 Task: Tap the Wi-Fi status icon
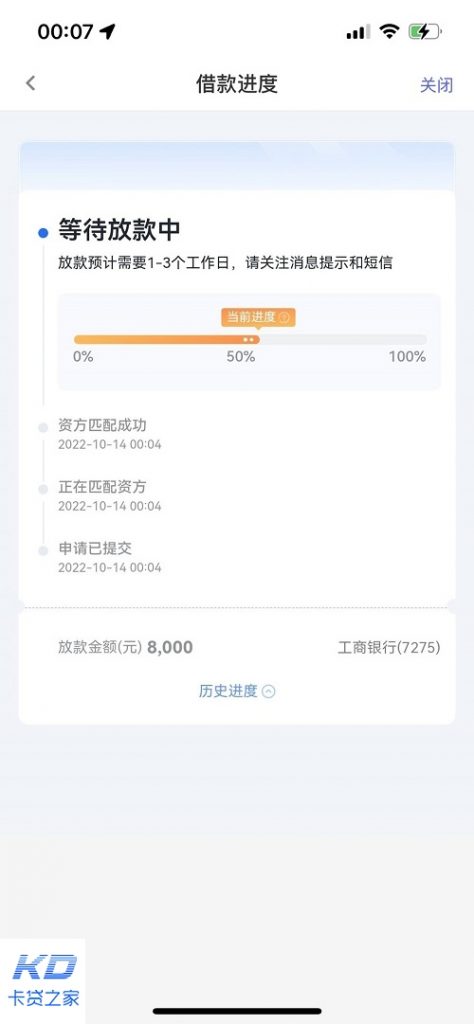click(389, 31)
